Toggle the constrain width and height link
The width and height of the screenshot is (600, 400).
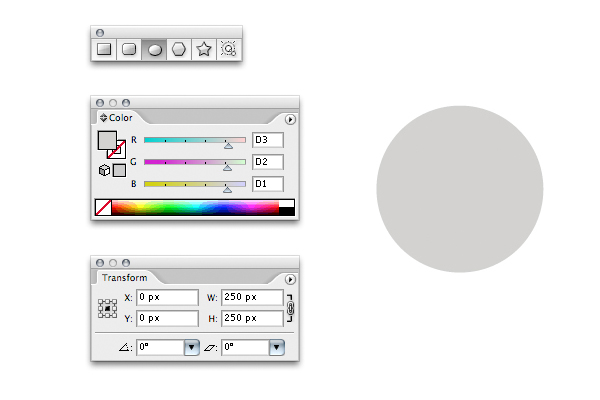click(x=291, y=307)
